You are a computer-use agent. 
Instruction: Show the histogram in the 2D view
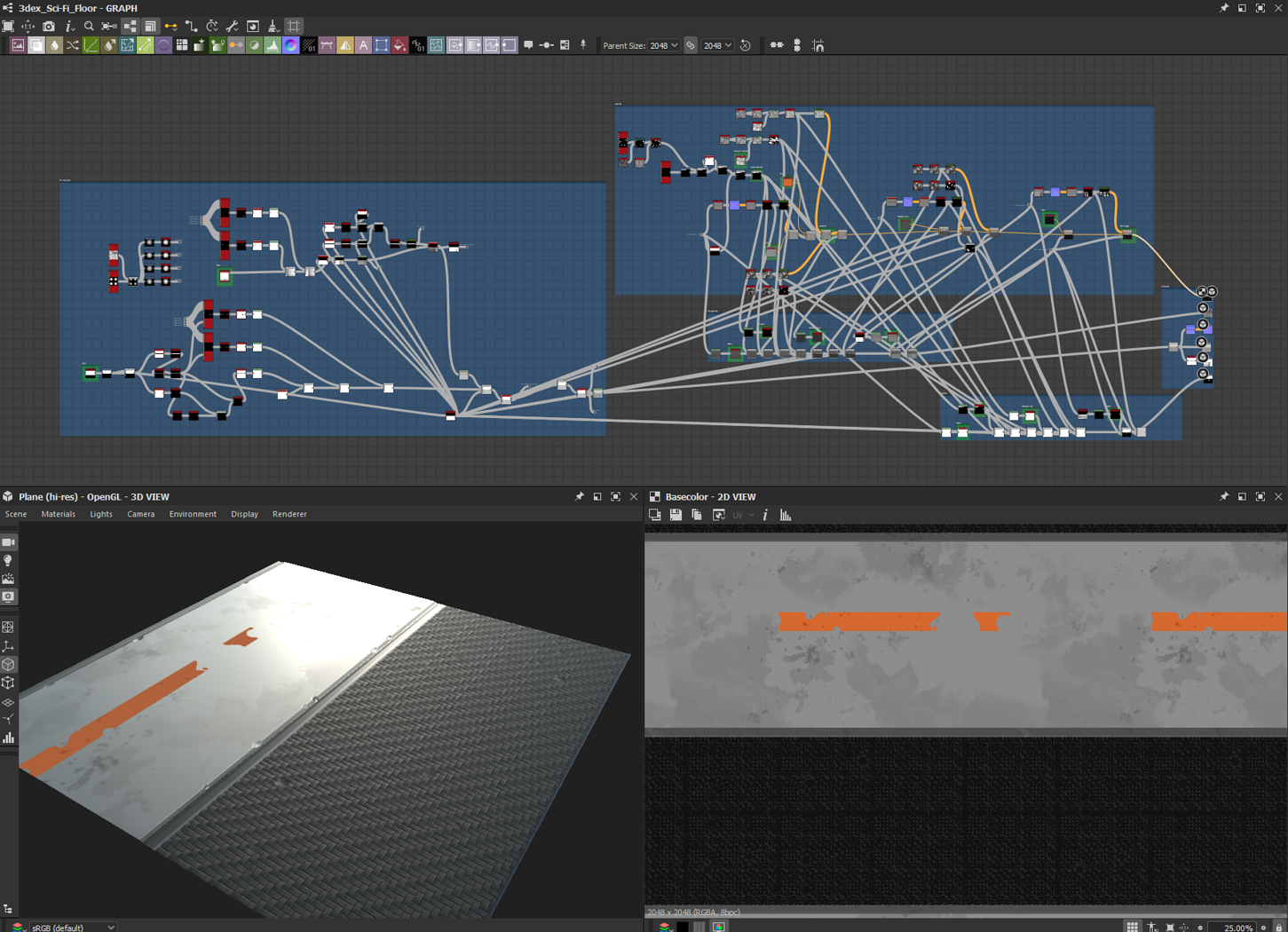(786, 515)
